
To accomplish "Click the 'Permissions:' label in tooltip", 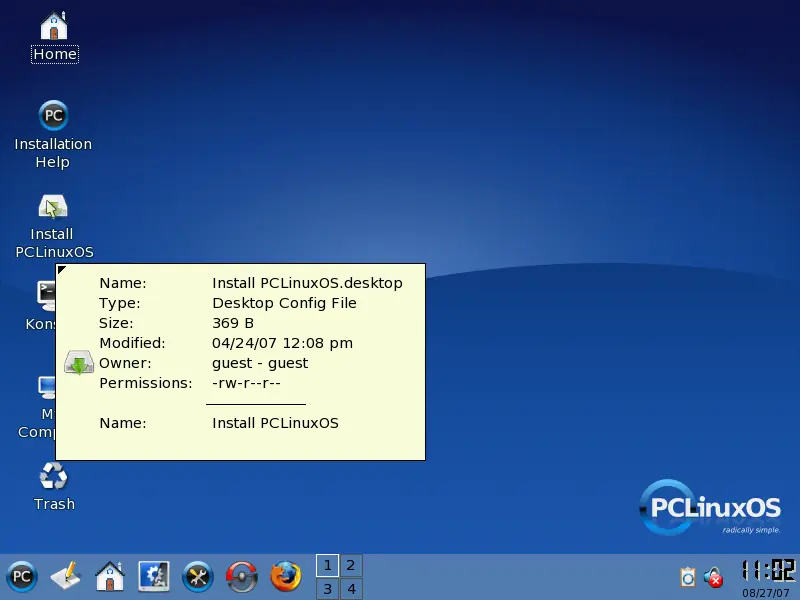I will 145,383.
